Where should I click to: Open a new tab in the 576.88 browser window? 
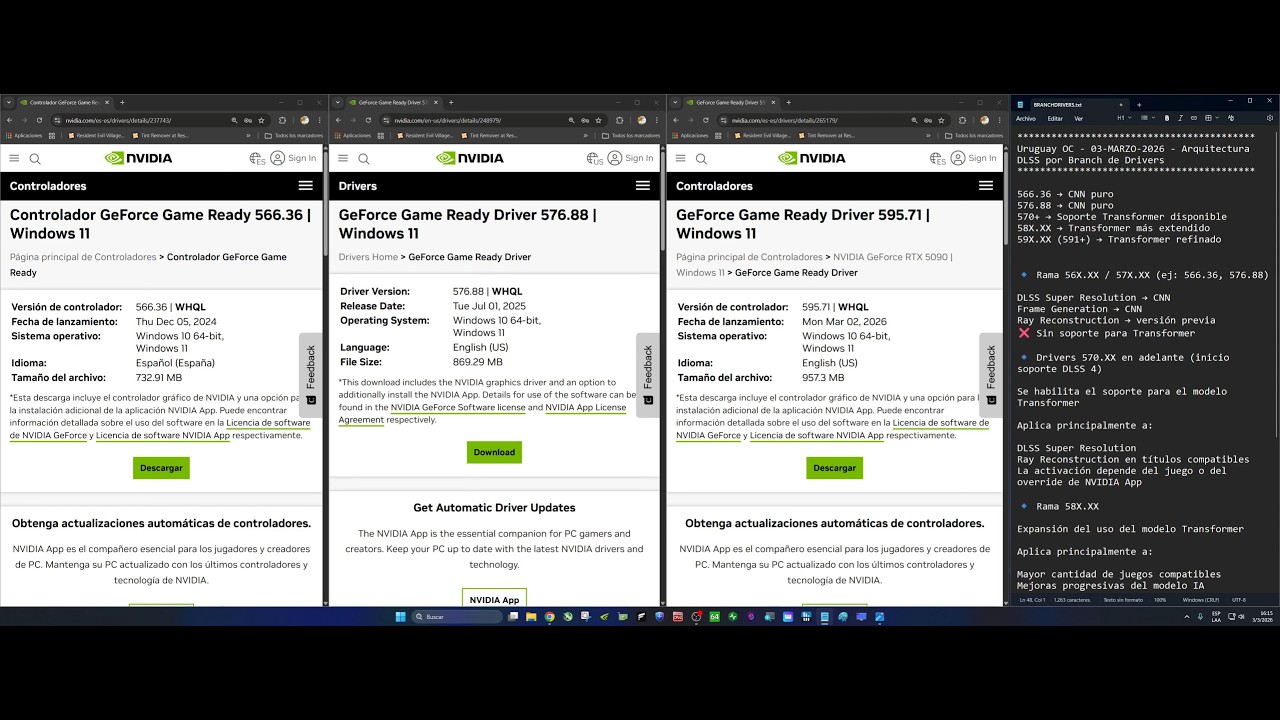pyautogui.click(x=451, y=102)
